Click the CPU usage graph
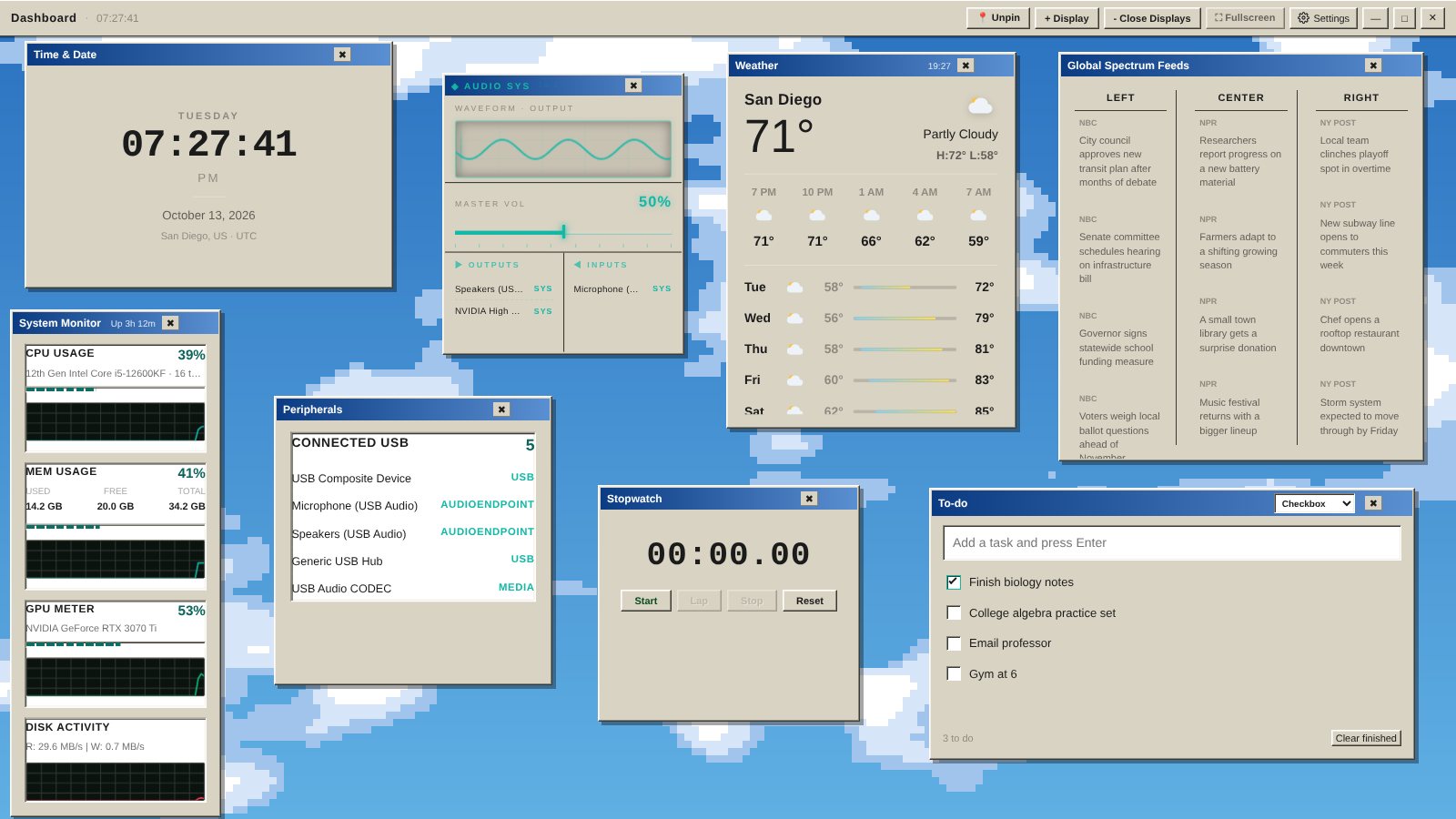Screen dimensions: 1456x819 [116, 421]
